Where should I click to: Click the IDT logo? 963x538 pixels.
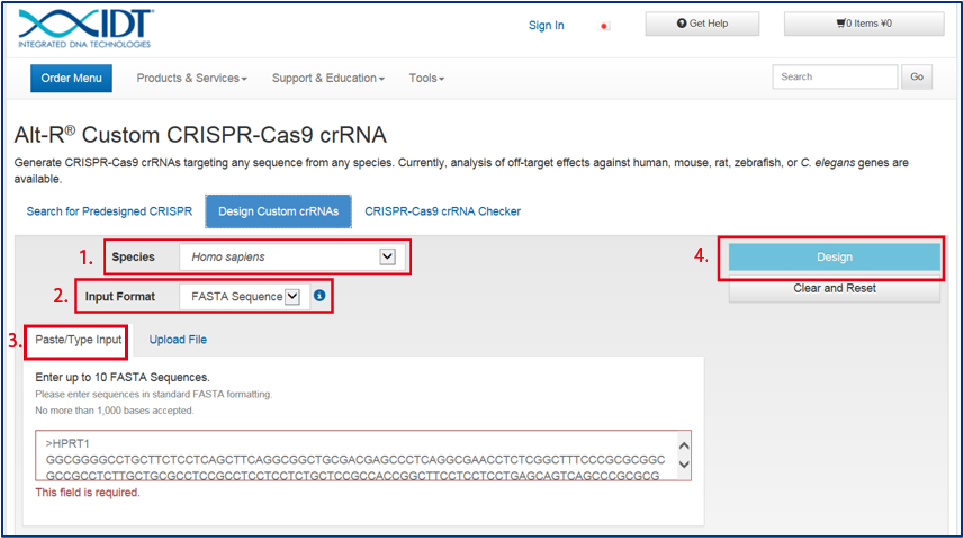(85, 29)
